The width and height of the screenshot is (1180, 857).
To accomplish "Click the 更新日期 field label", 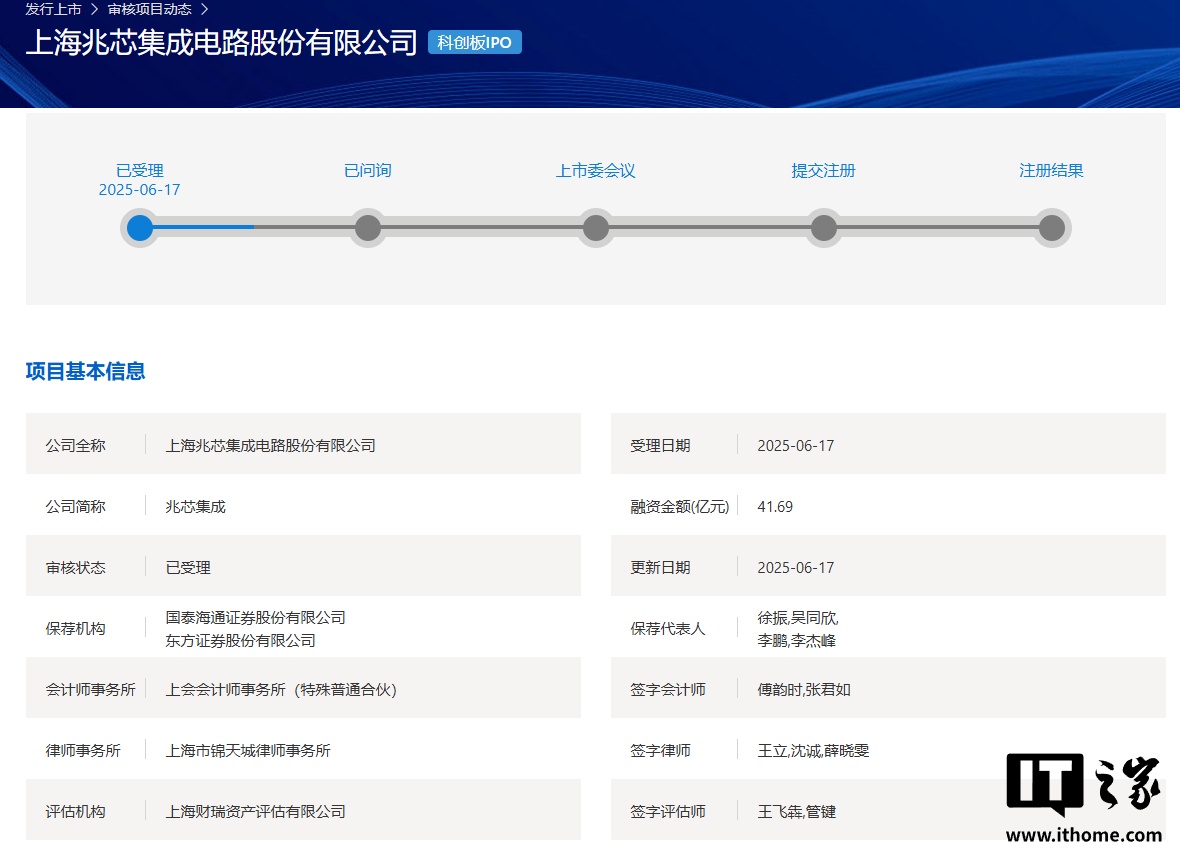I will click(x=660, y=567).
